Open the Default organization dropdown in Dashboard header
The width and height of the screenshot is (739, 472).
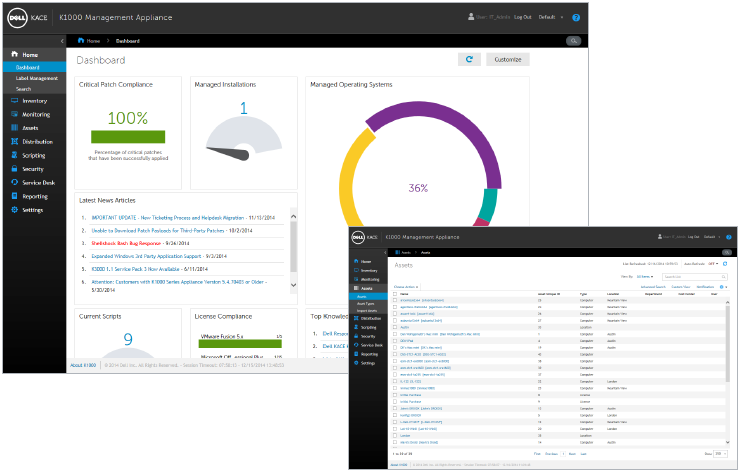pyautogui.click(x=550, y=17)
